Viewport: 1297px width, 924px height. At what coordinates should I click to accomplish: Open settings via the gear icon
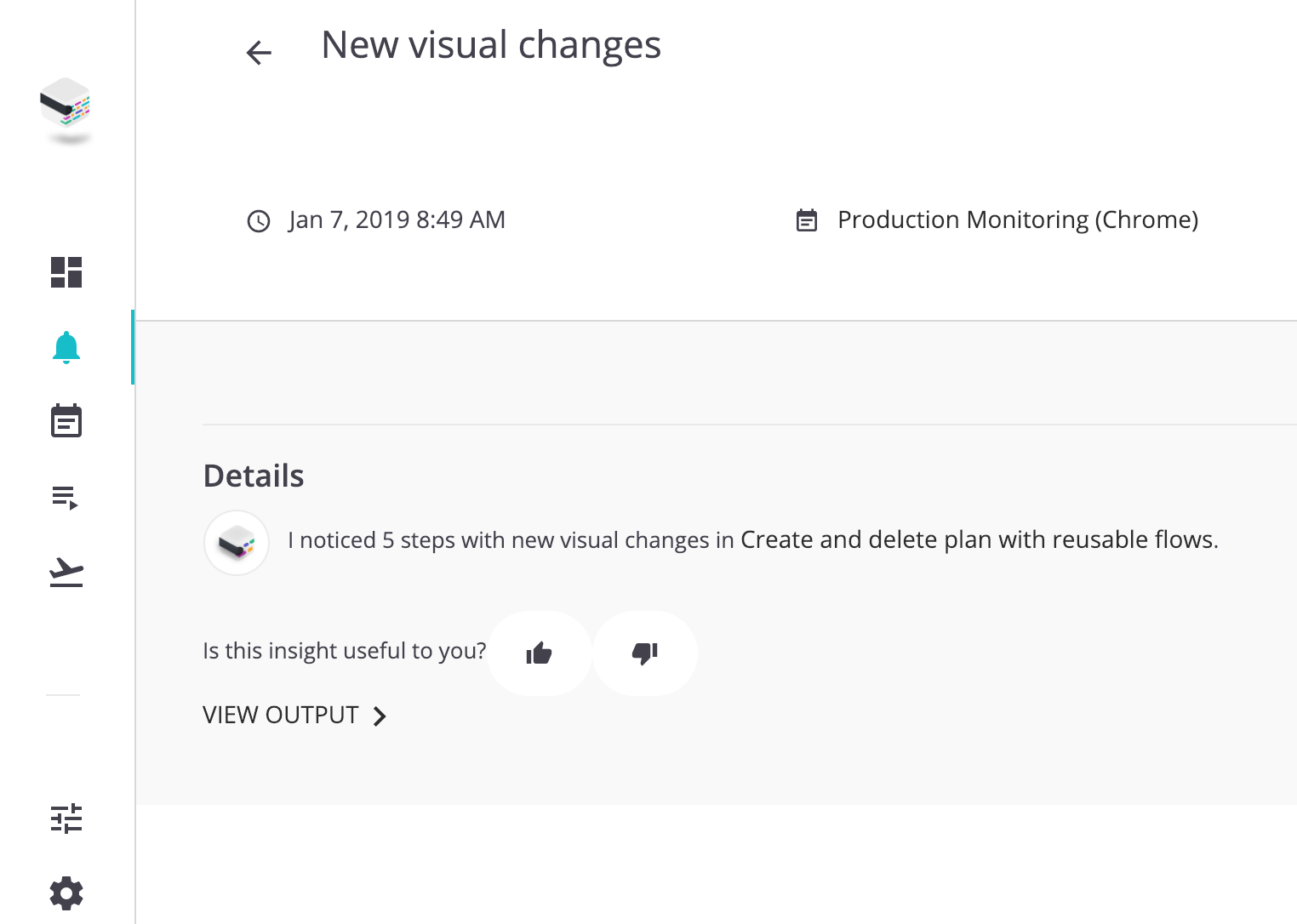tap(66, 893)
